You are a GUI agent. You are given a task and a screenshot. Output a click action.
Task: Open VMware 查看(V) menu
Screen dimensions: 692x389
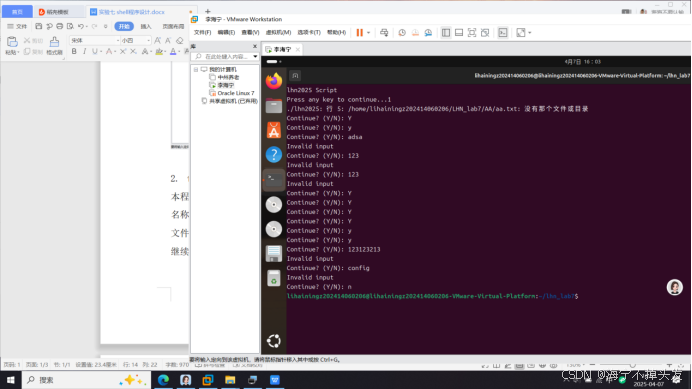pos(250,33)
